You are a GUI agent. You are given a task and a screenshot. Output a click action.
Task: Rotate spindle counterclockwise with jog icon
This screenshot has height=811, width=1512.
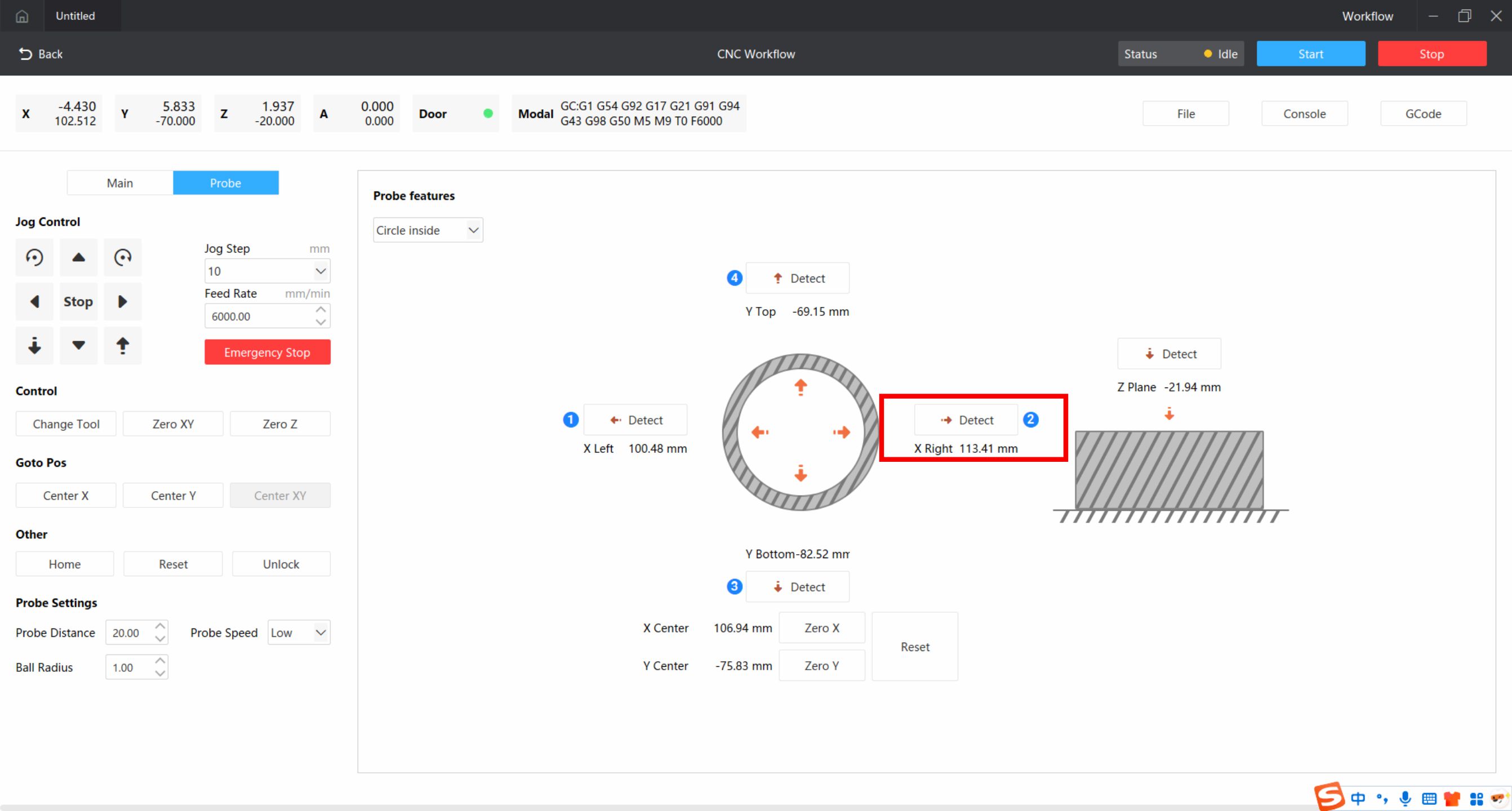tap(34, 257)
